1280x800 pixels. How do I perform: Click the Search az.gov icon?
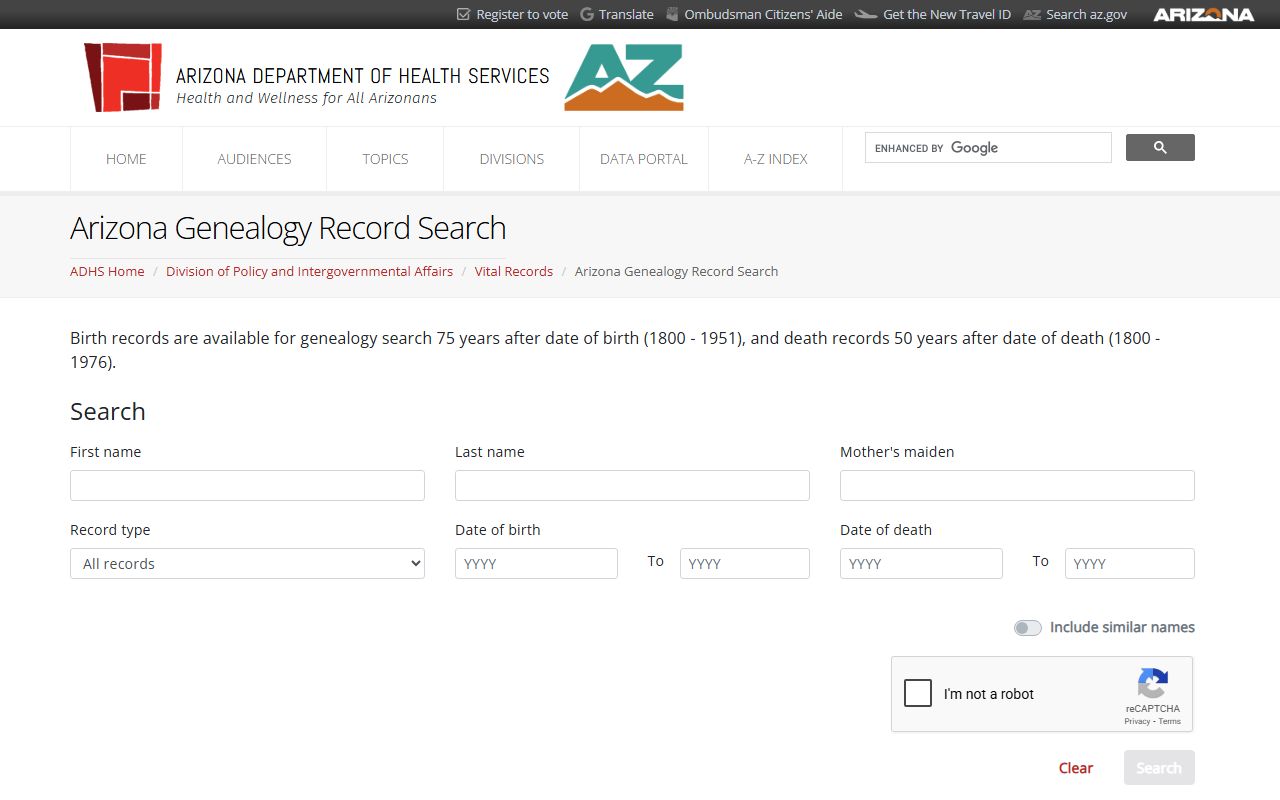pos(1032,14)
